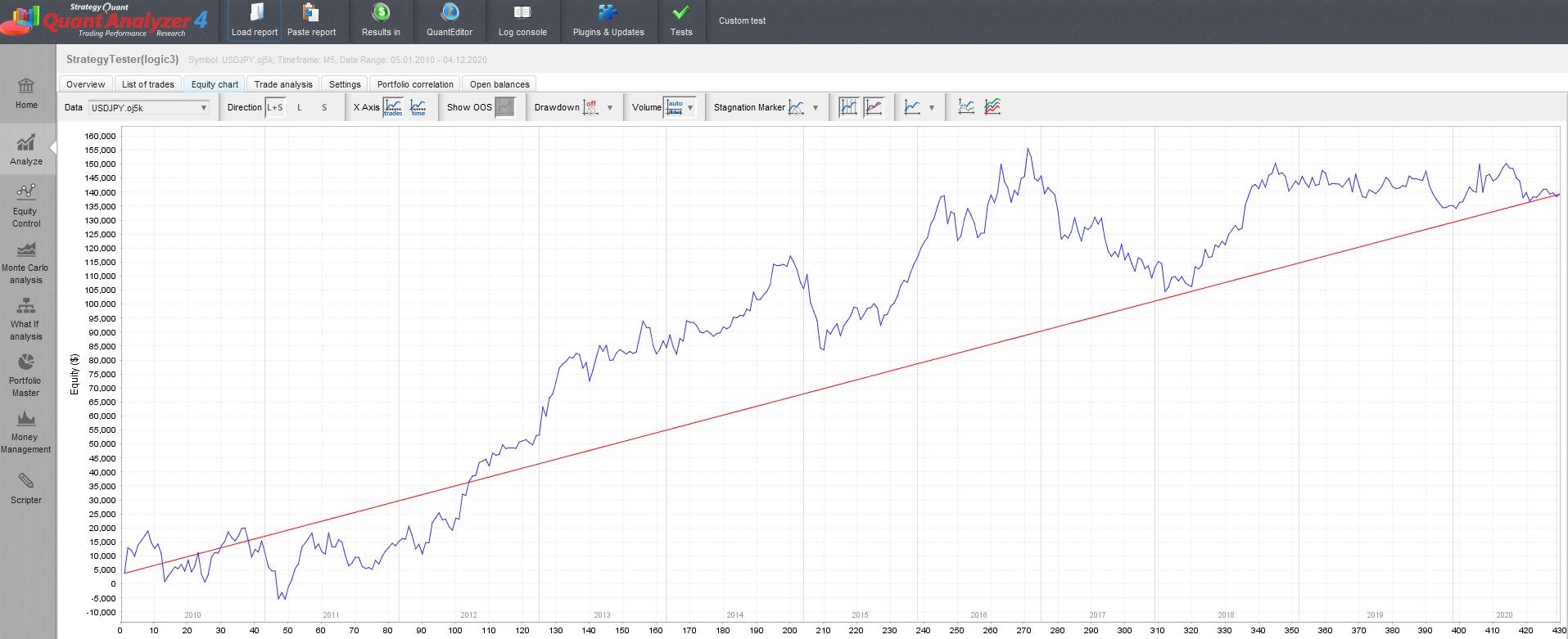Switch to the List of trades tab
The width and height of the screenshot is (1568, 639).
point(147,84)
